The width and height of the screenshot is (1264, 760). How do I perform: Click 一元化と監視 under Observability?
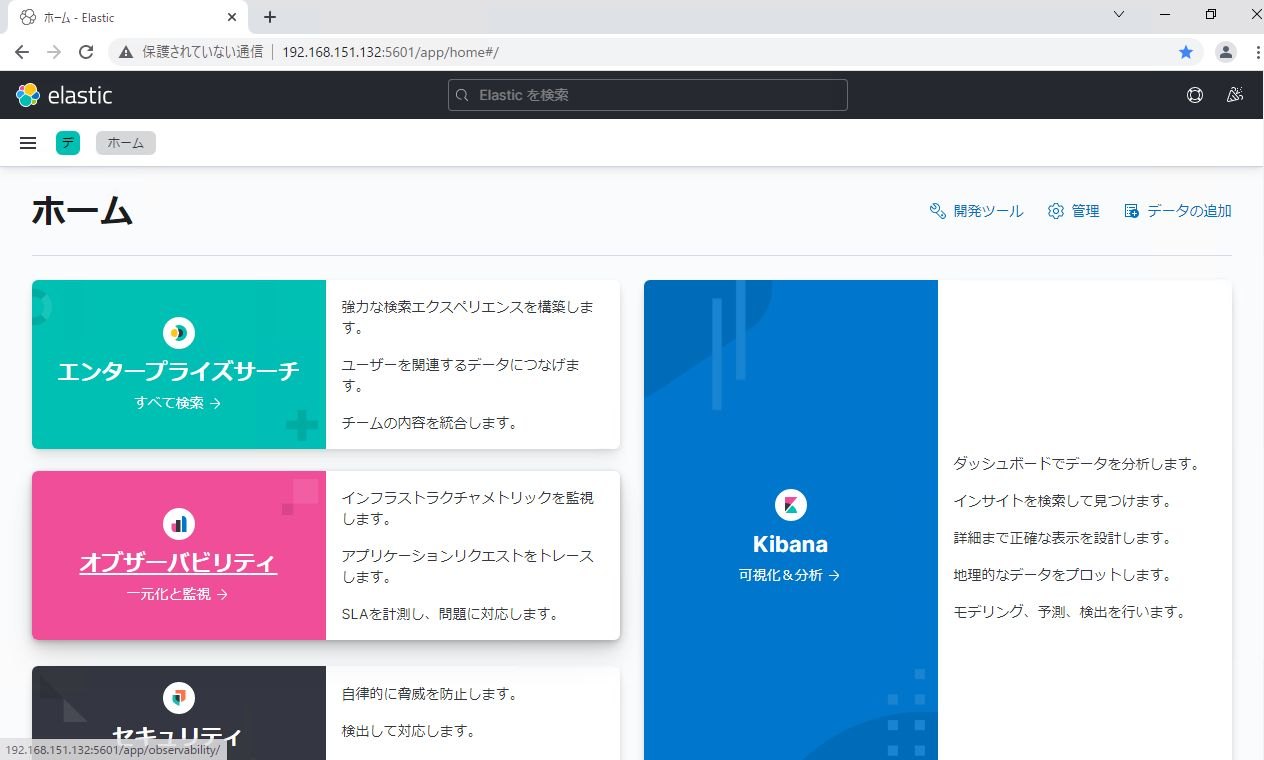[x=178, y=594]
